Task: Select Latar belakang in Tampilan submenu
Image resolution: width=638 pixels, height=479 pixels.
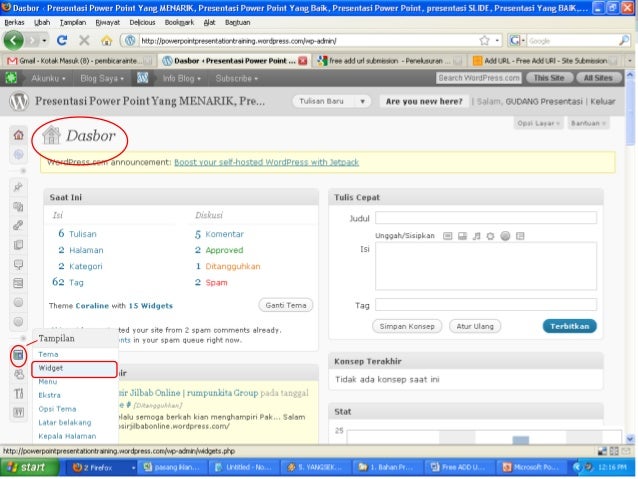Action: [65, 422]
